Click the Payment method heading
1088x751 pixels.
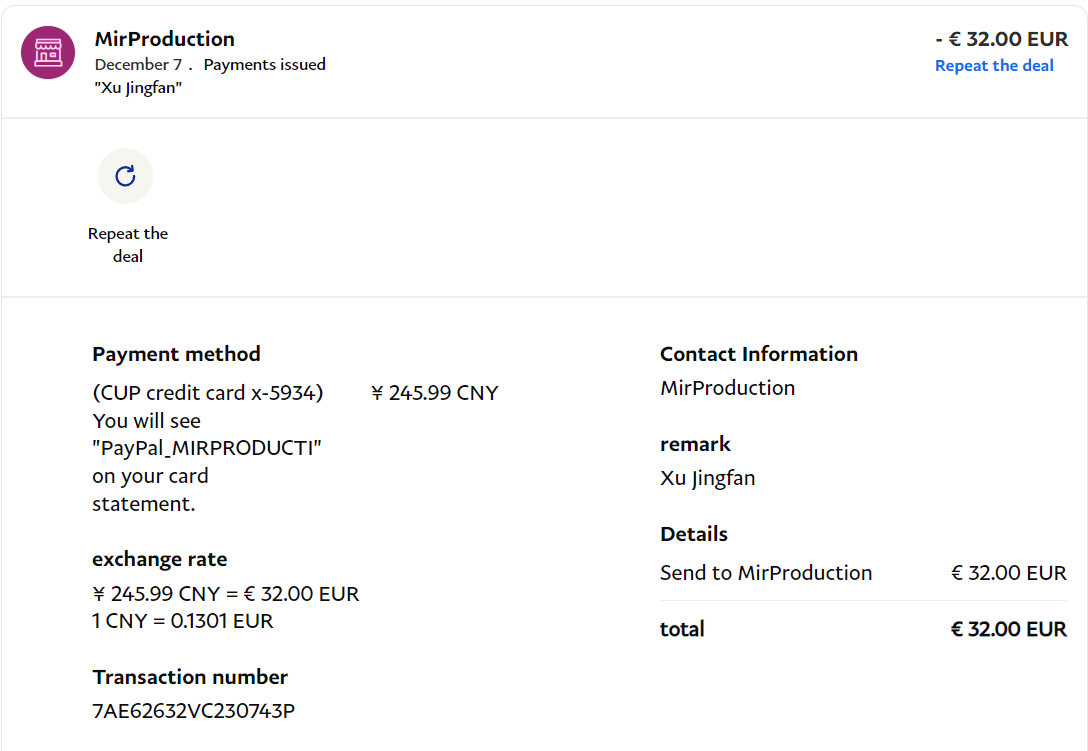pos(176,354)
